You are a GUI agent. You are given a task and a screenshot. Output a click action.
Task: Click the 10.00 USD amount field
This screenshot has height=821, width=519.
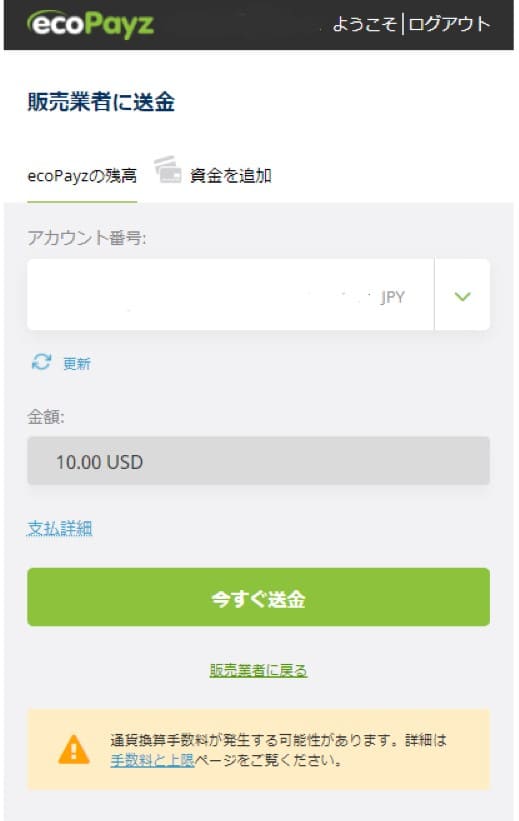pos(258,461)
